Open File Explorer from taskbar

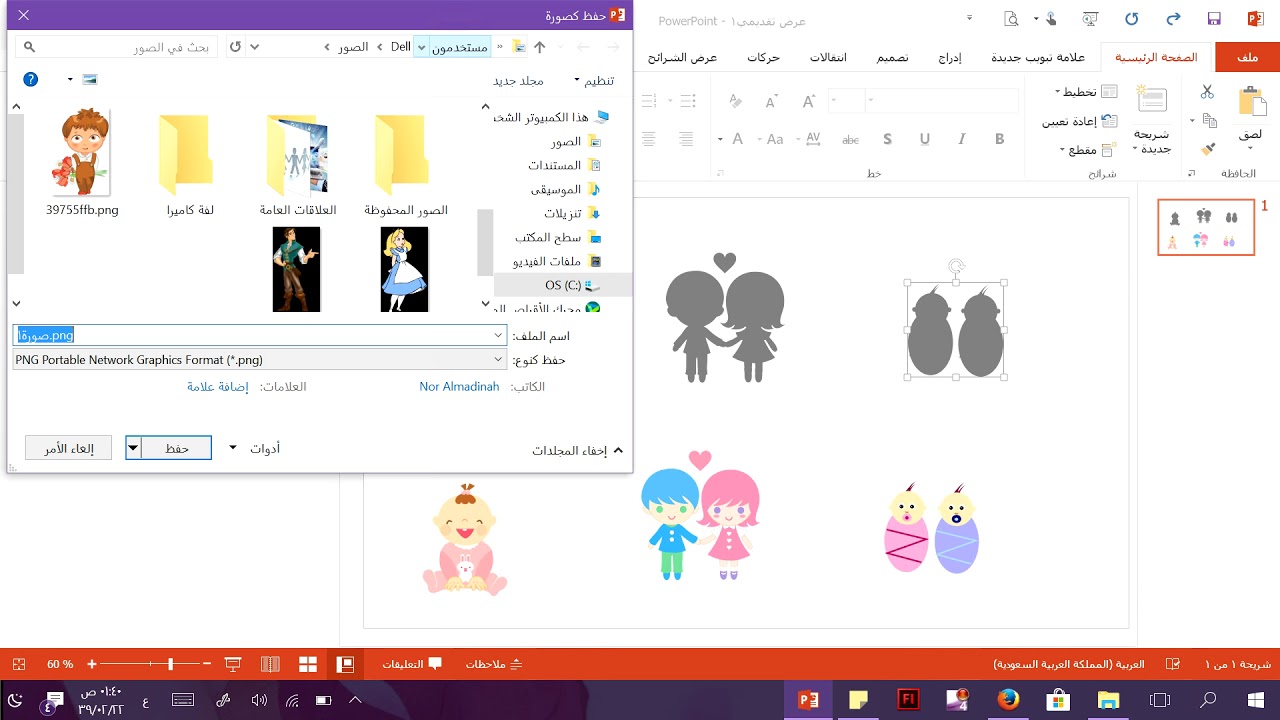click(x=1108, y=699)
